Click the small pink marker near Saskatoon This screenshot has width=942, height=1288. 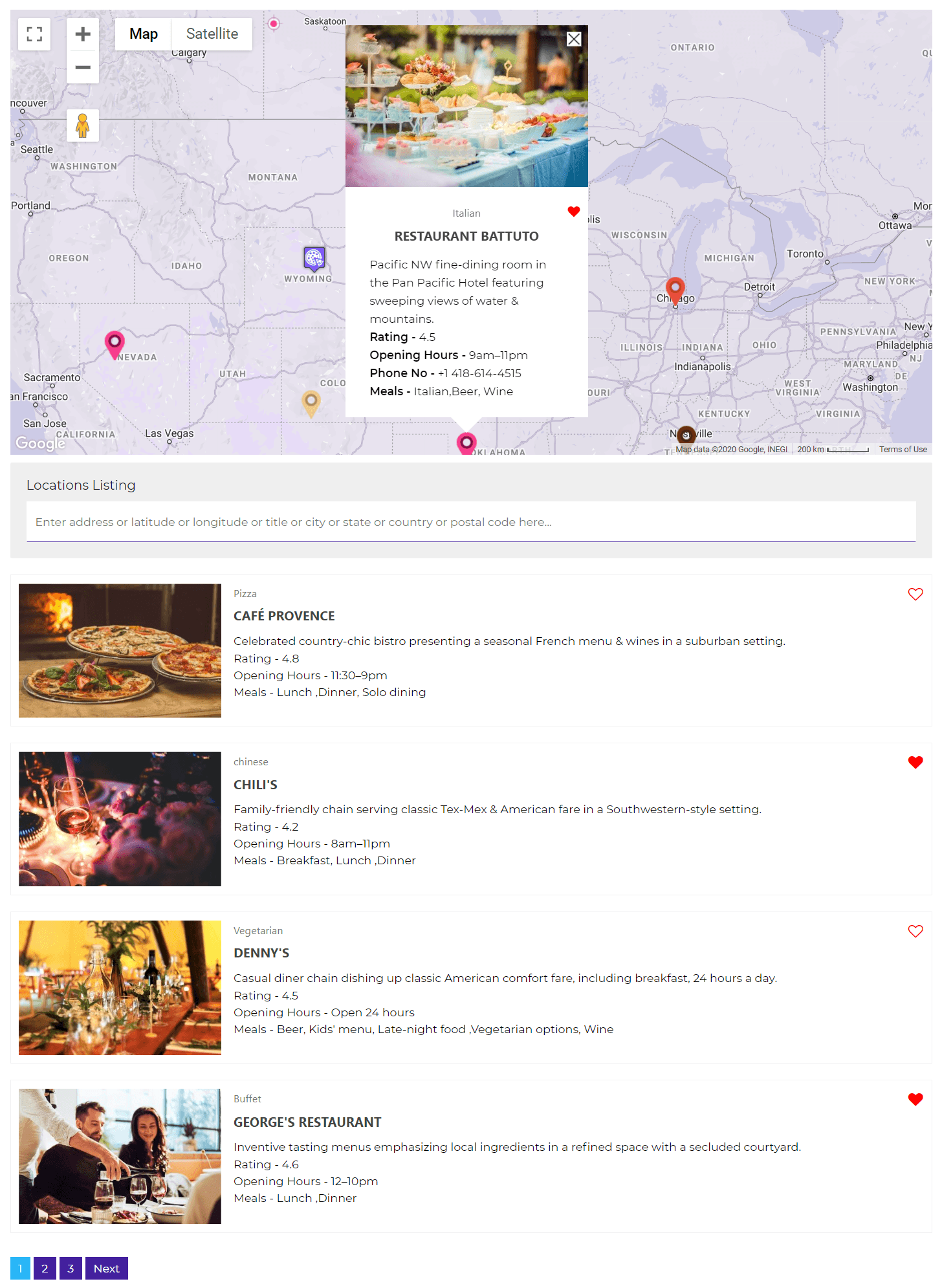[x=274, y=24]
